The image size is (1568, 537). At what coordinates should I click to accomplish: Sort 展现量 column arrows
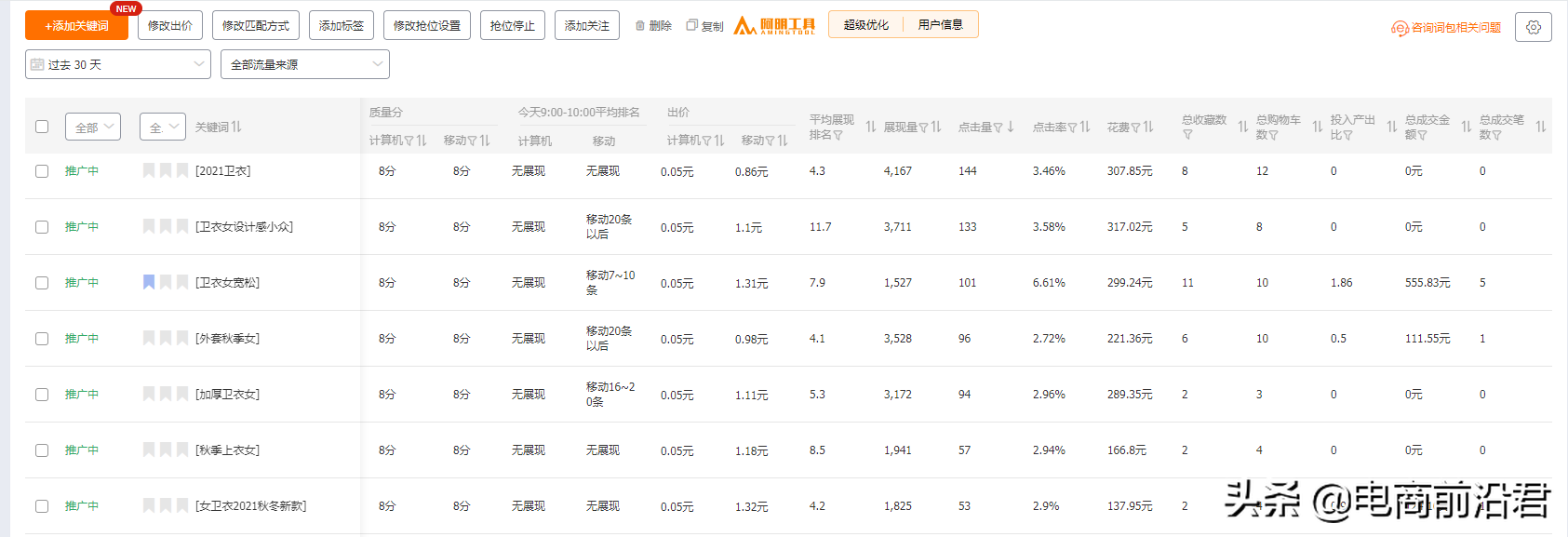(936, 127)
